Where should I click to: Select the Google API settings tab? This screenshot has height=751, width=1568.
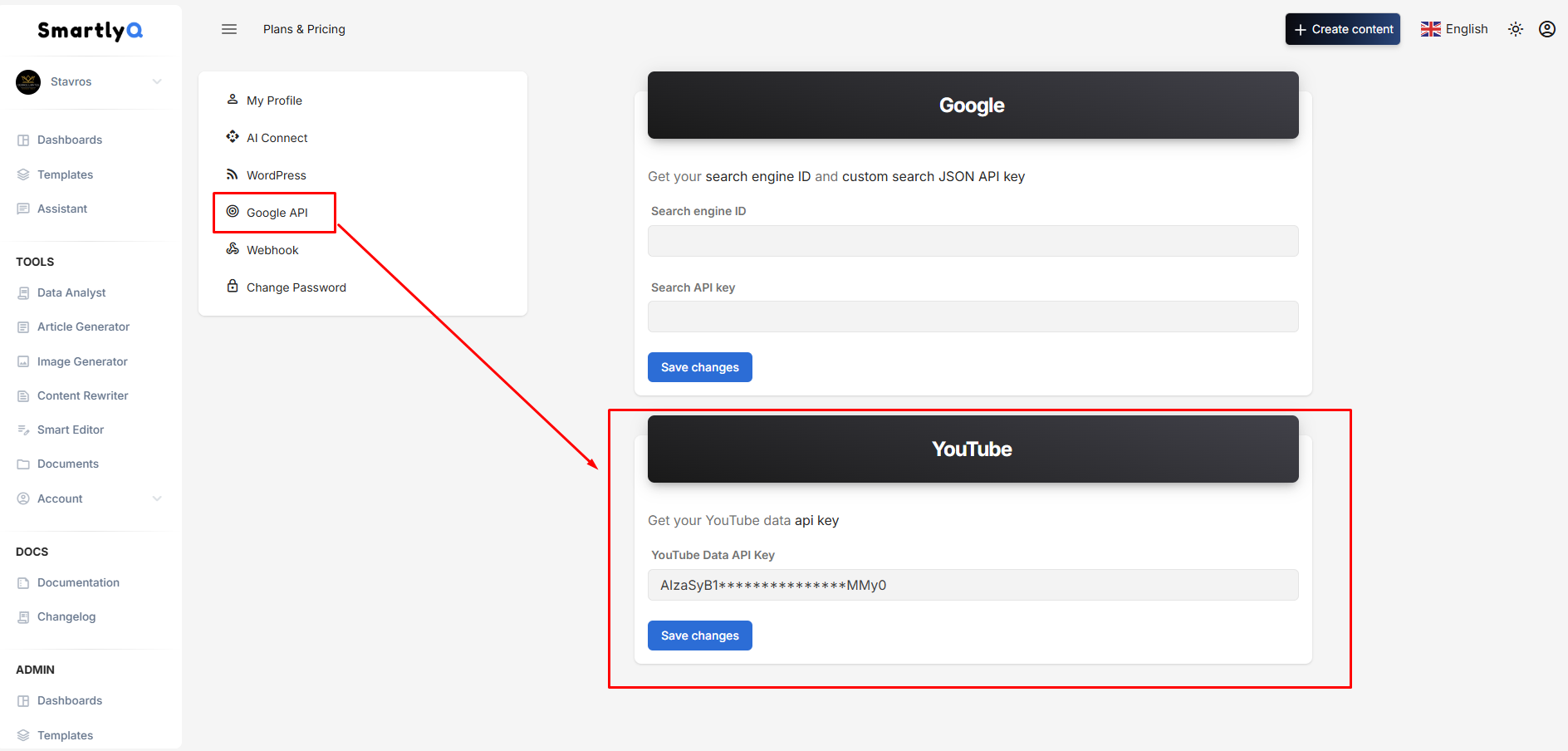coord(277,213)
